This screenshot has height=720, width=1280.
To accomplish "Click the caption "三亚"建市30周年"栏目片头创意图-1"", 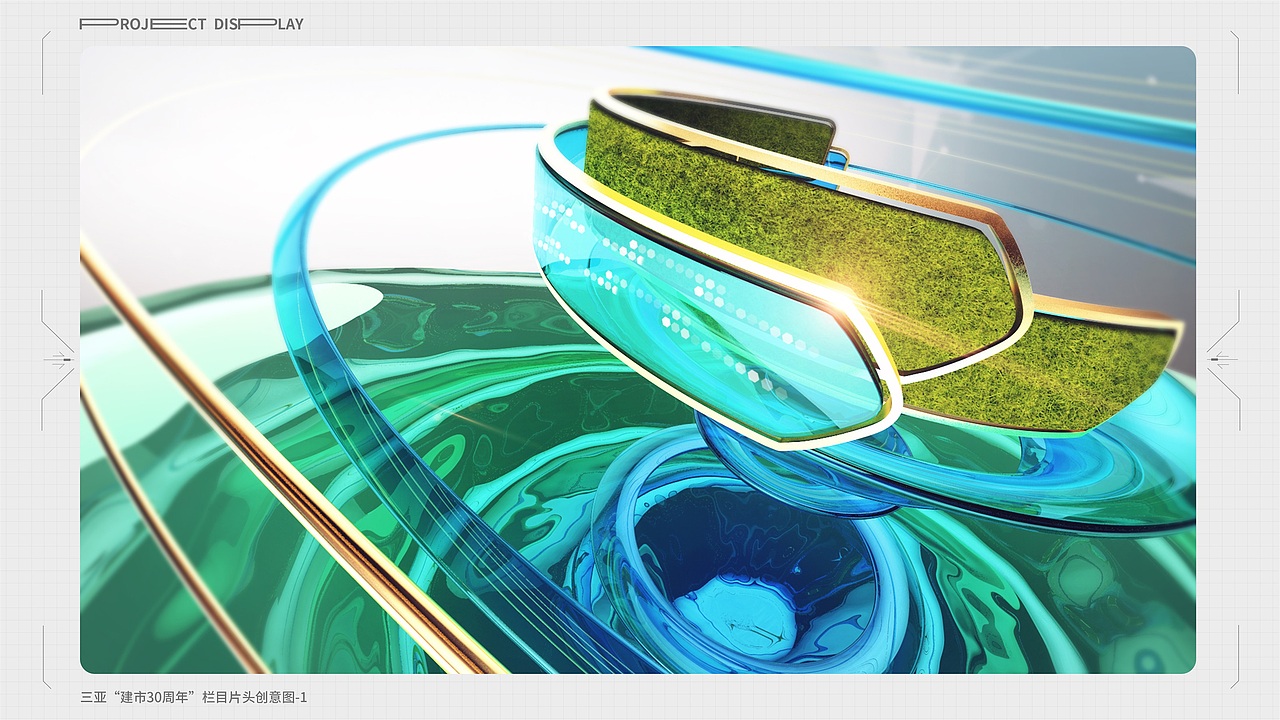I will 194,697.
